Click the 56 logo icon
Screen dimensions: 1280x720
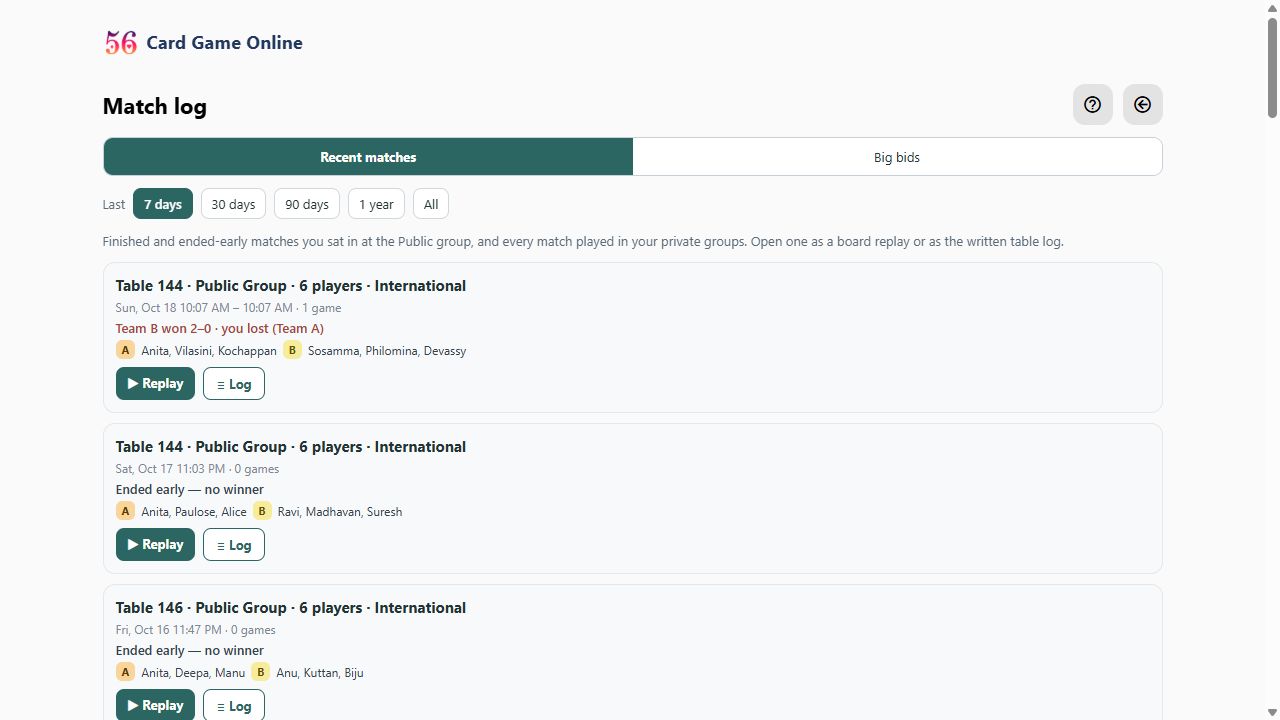121,42
